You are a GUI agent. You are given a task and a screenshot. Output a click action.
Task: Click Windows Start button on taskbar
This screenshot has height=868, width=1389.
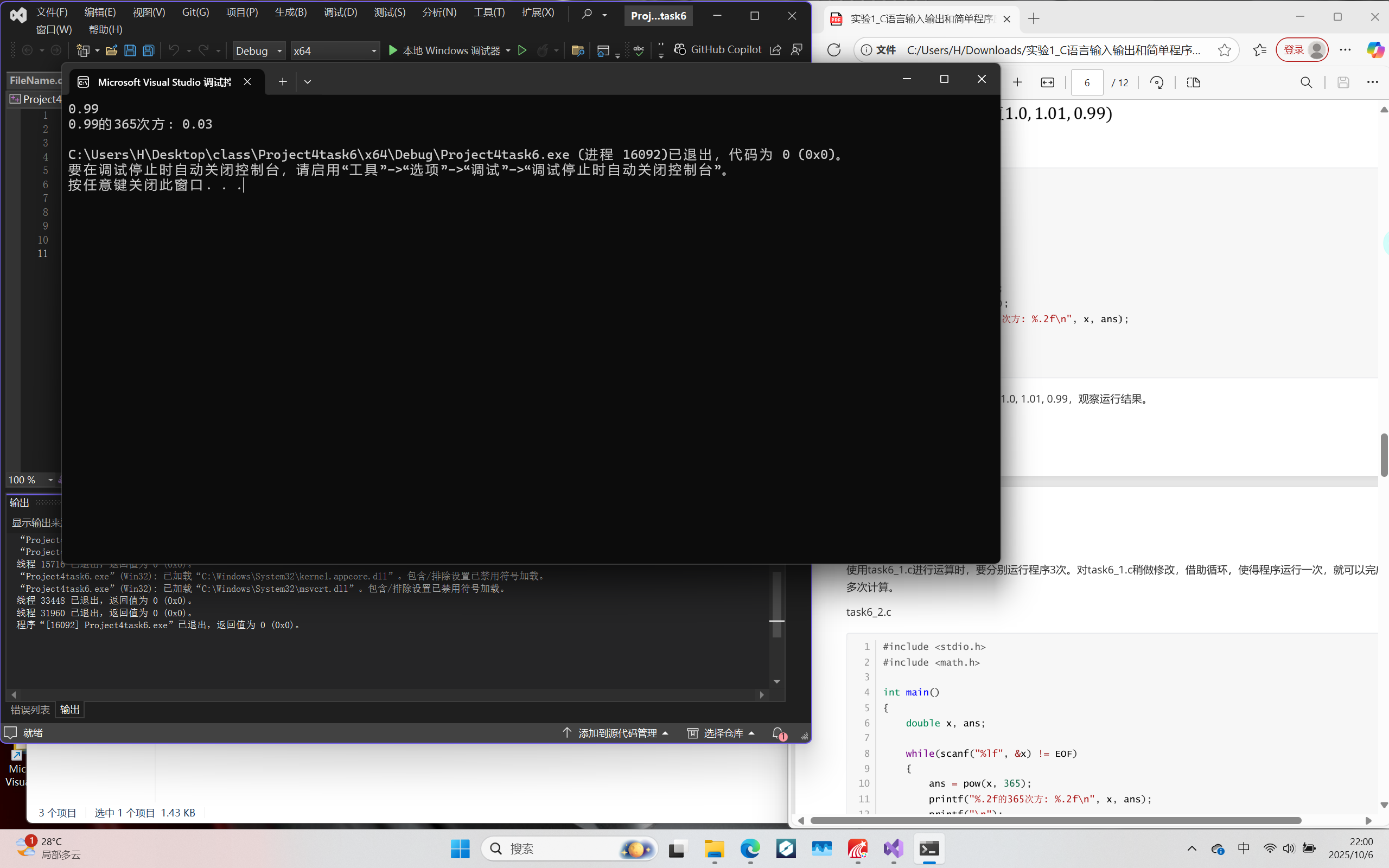460,848
